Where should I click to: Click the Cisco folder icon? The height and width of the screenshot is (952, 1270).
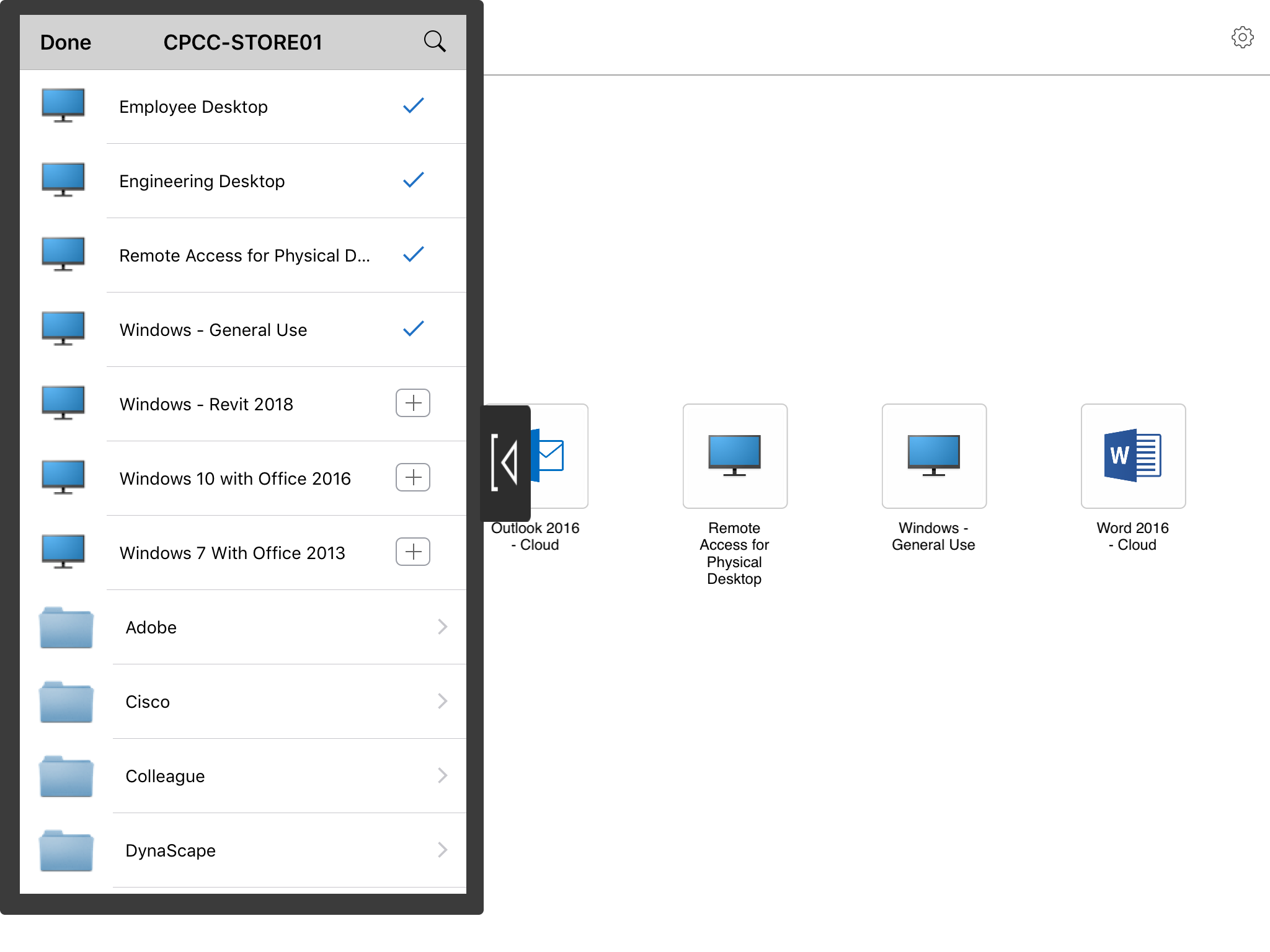pos(66,702)
